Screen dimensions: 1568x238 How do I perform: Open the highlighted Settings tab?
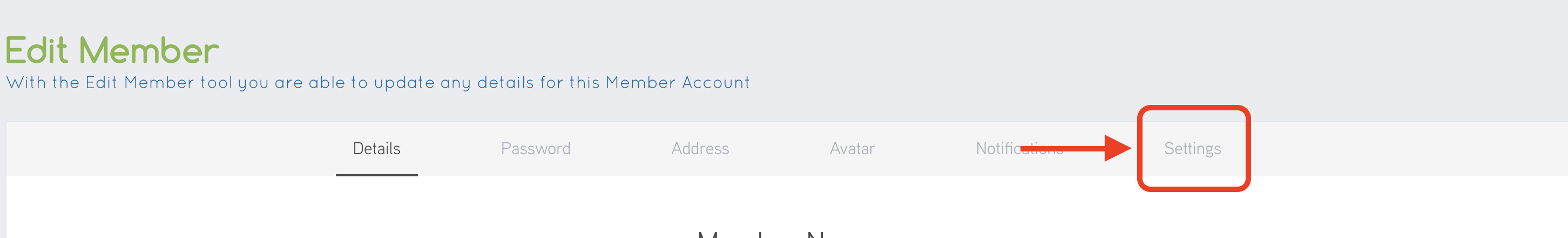1192,149
